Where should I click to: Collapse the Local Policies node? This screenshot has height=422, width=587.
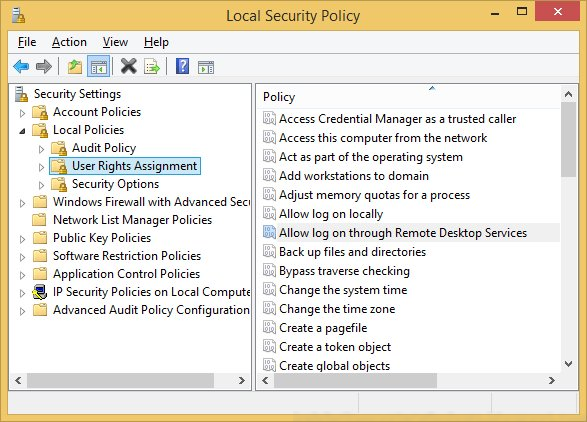click(x=22, y=131)
